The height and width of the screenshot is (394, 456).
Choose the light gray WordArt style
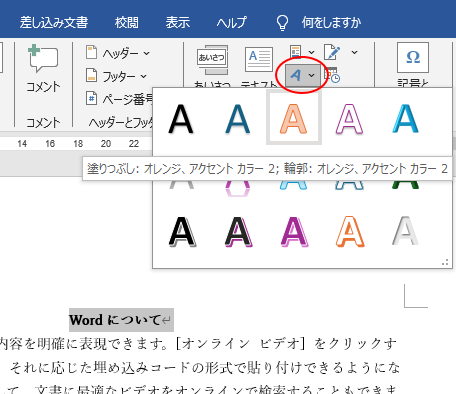(x=405, y=231)
